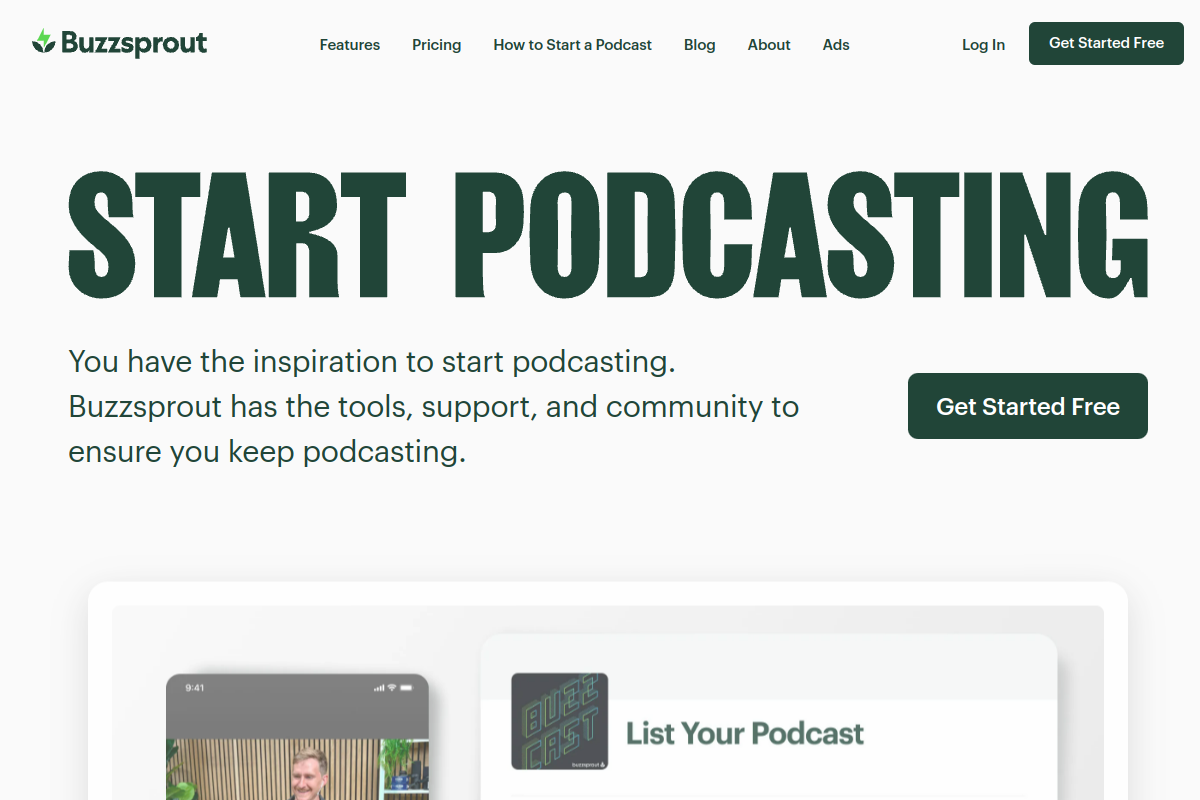The width and height of the screenshot is (1200, 800).
Task: Click the Buzzsprout logo
Action: click(x=120, y=43)
